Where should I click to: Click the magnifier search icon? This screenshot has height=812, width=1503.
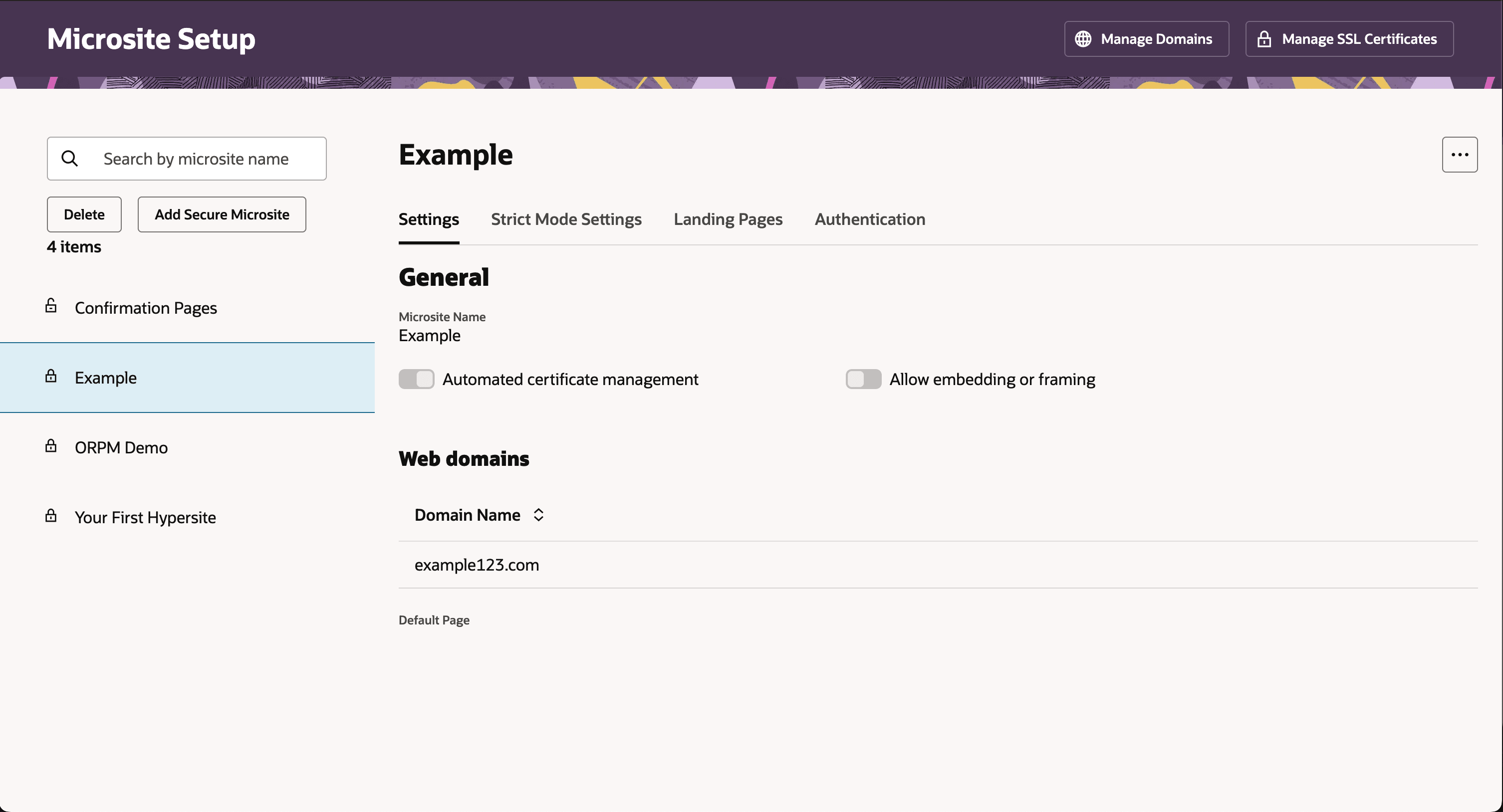pos(69,159)
